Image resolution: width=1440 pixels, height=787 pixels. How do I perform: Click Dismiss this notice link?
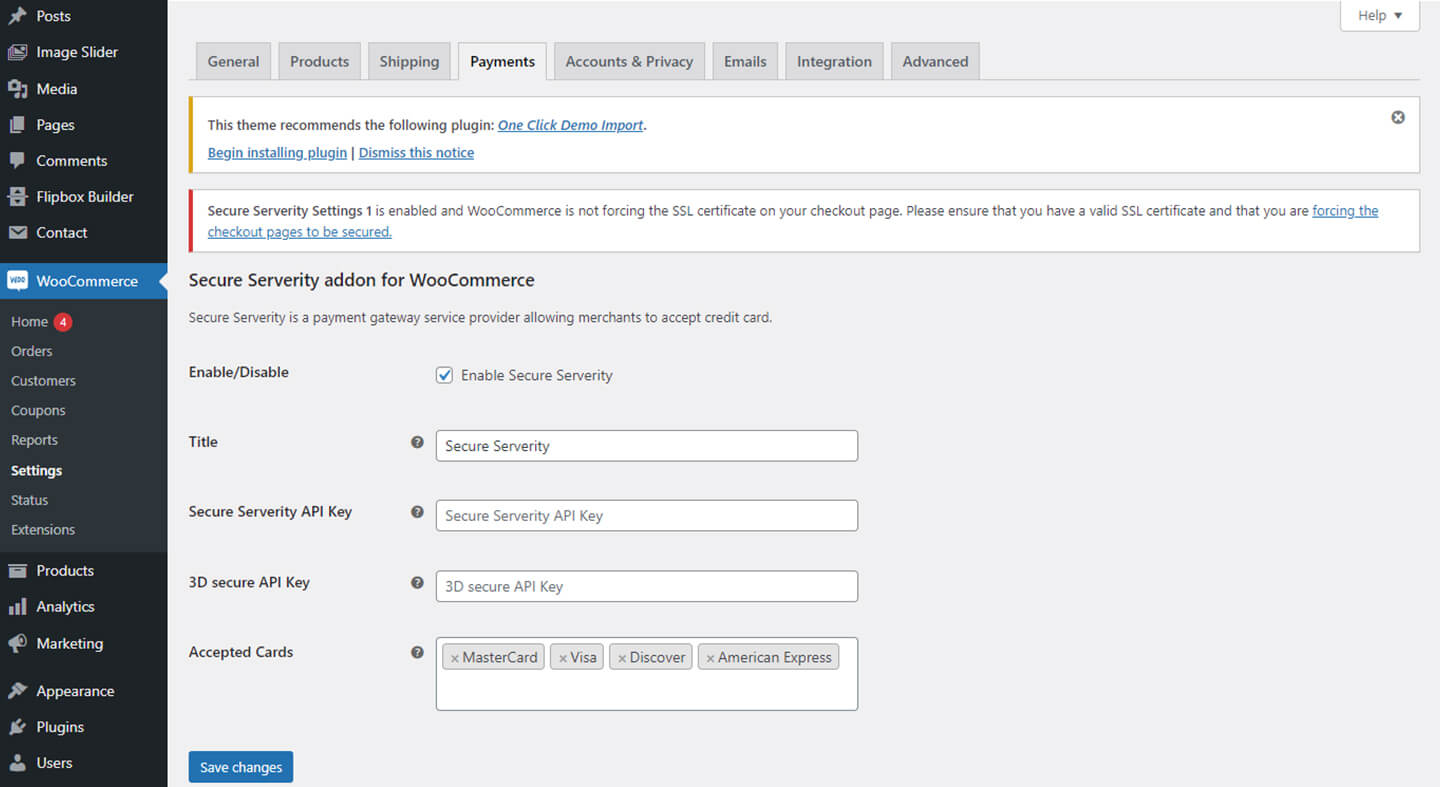pyautogui.click(x=416, y=153)
